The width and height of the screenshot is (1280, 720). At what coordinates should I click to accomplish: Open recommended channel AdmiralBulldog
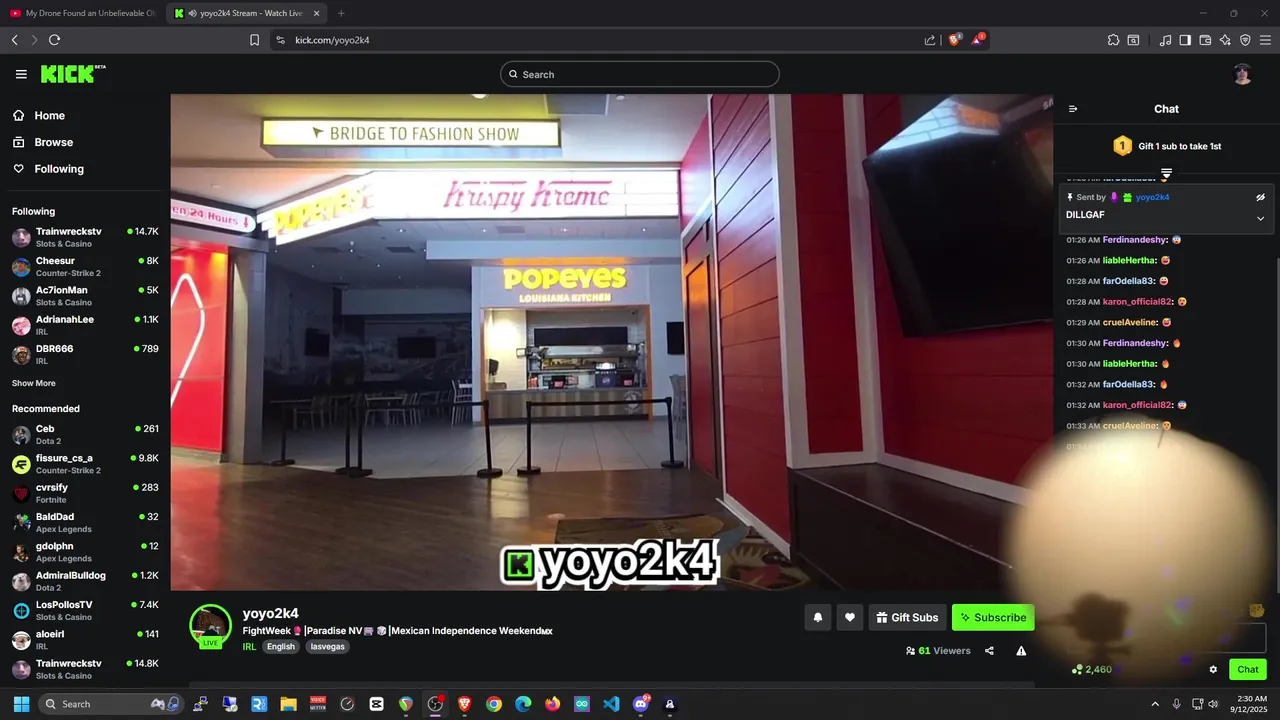coord(85,581)
